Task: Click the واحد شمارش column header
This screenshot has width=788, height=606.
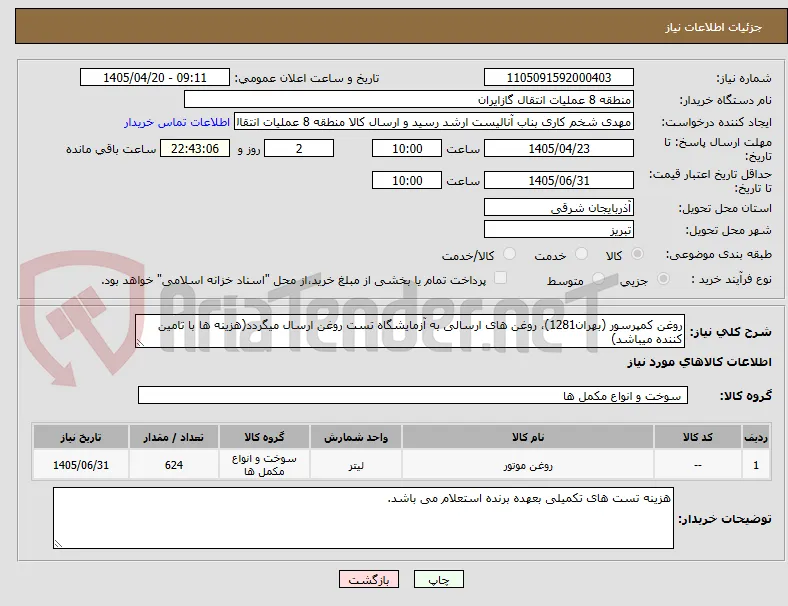Action: click(356, 437)
